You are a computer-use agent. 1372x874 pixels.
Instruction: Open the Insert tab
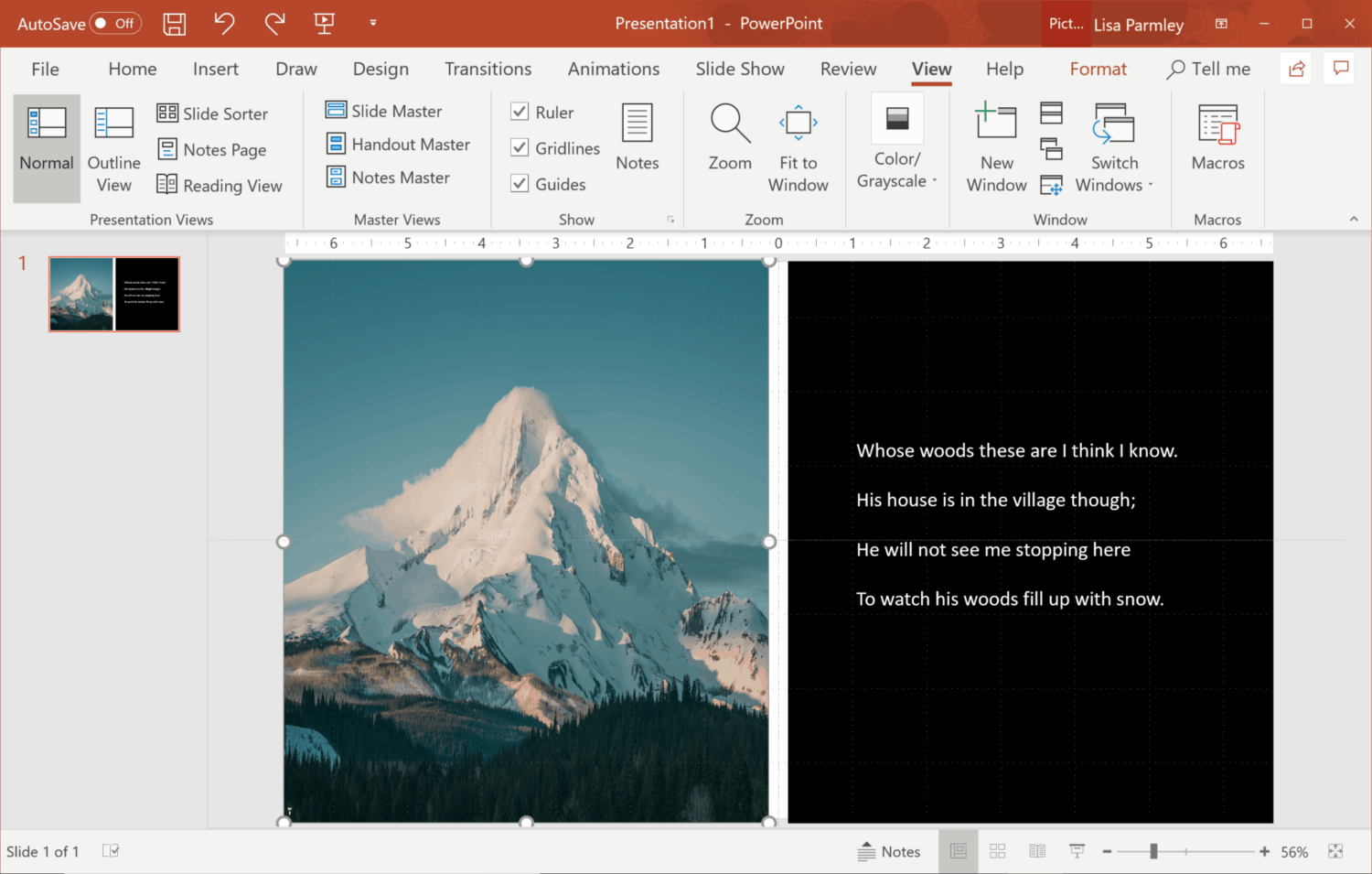pos(216,69)
